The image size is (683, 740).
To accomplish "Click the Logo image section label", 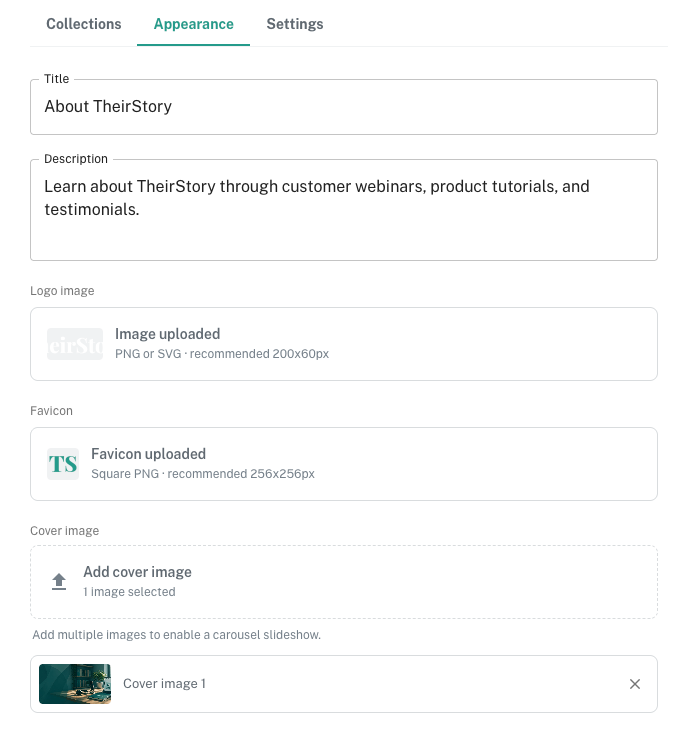I will click(62, 291).
